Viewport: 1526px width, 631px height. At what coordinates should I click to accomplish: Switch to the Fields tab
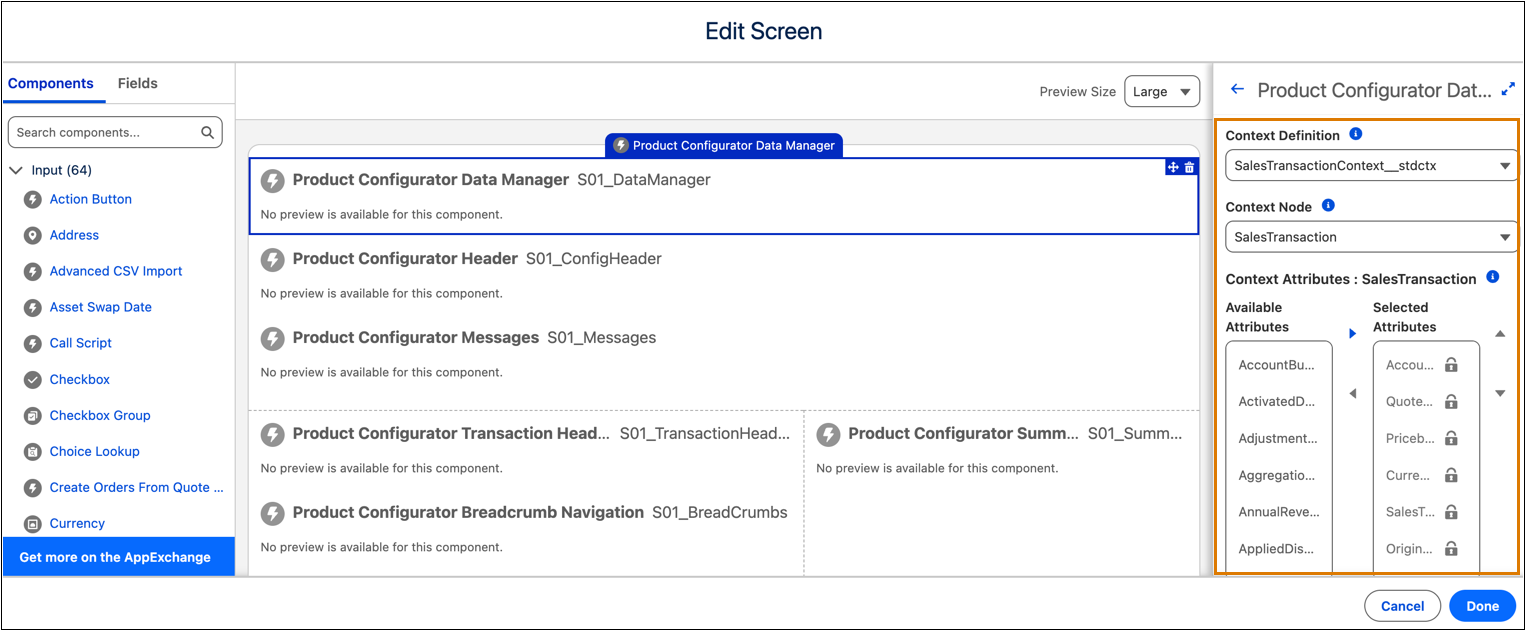click(x=138, y=83)
